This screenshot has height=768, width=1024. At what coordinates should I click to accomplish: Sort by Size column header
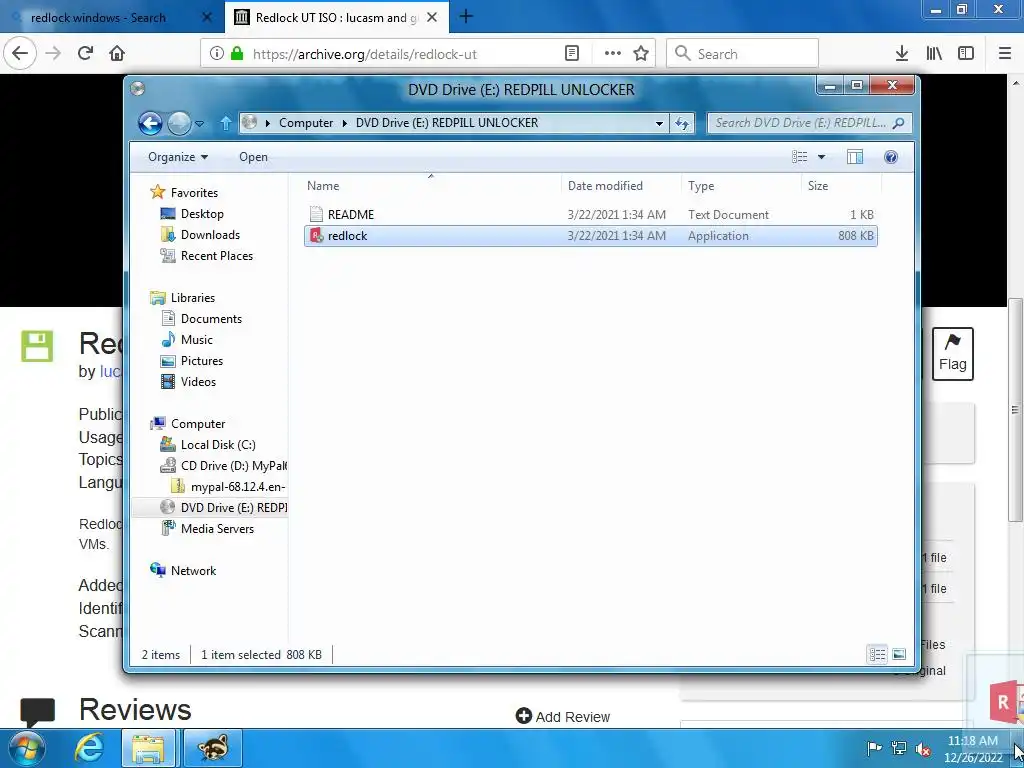click(x=841, y=185)
